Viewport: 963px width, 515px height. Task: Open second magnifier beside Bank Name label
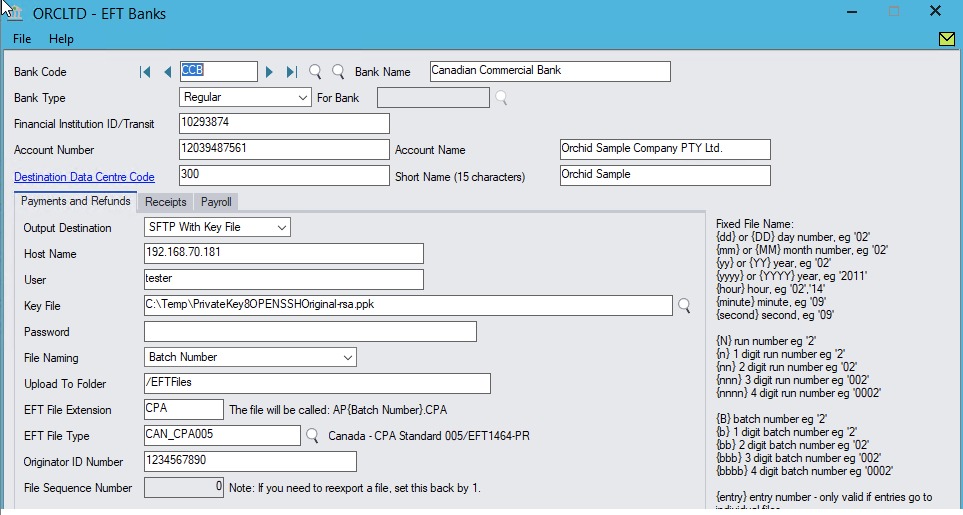[338, 72]
